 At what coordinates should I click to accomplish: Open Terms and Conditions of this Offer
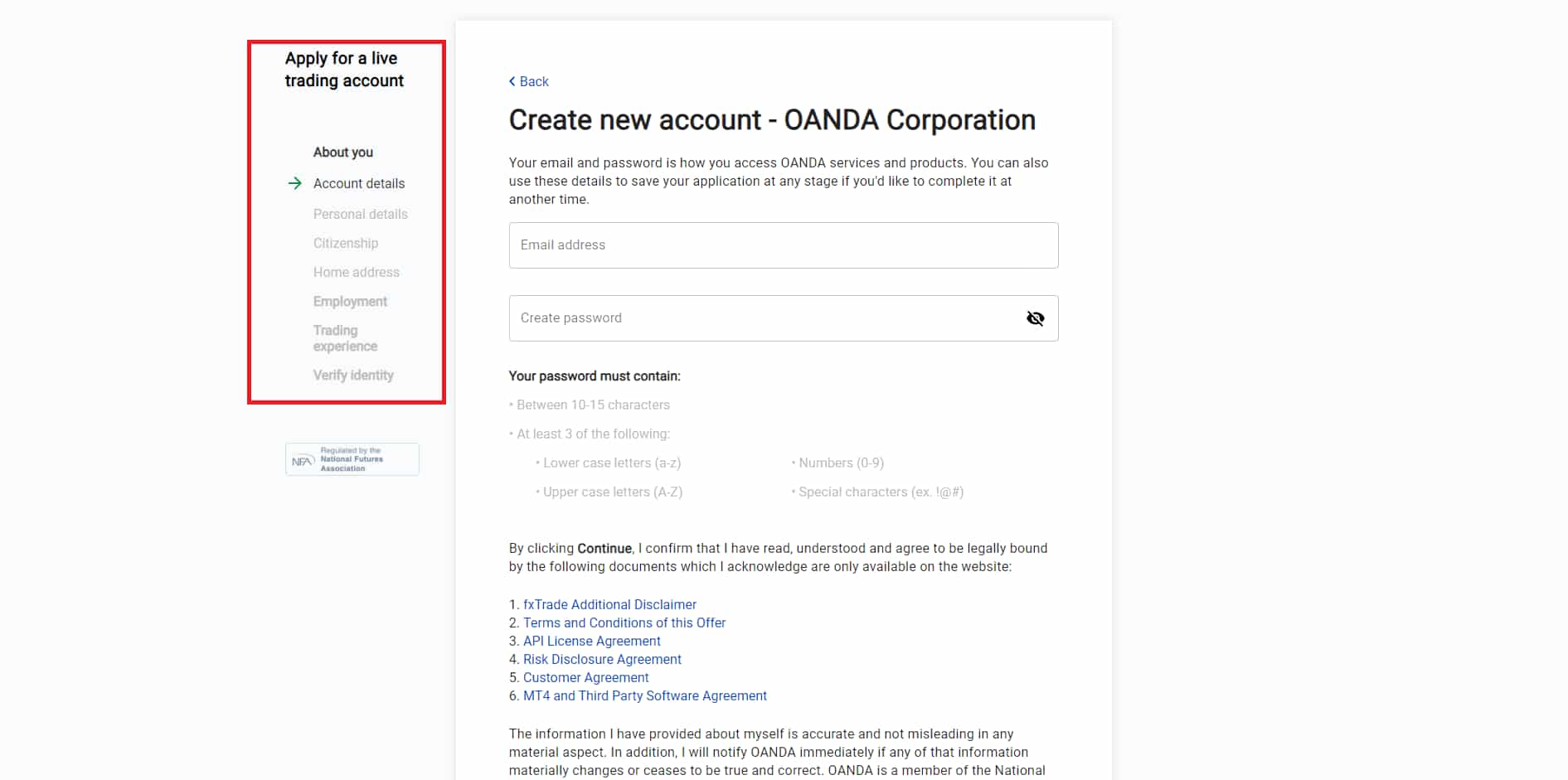pos(624,623)
